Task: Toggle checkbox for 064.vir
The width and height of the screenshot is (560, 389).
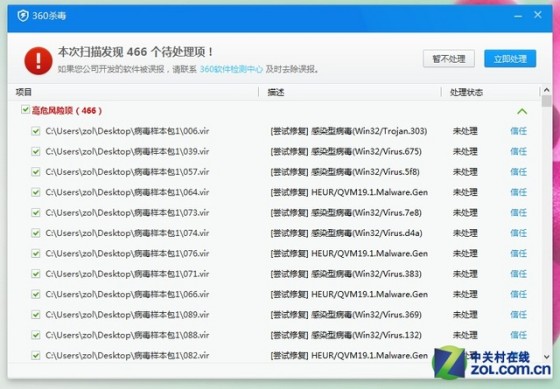Action: [36, 192]
